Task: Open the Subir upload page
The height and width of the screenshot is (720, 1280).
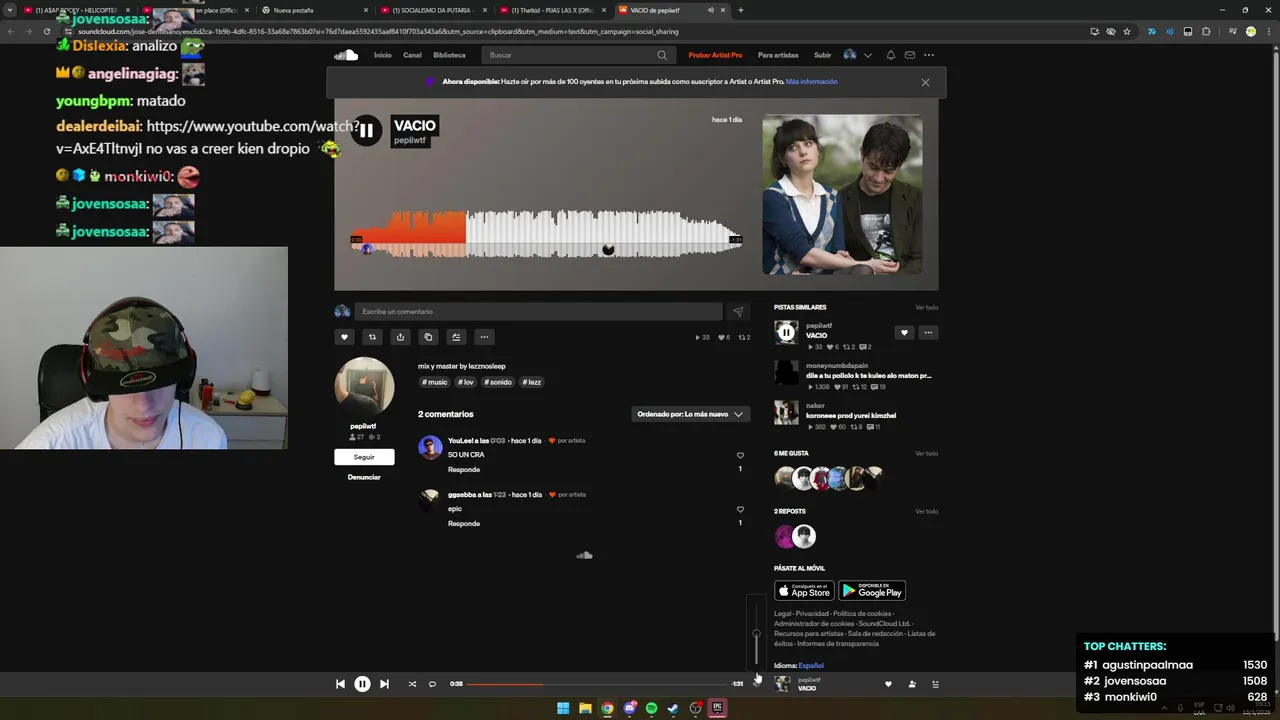Action: tap(822, 55)
